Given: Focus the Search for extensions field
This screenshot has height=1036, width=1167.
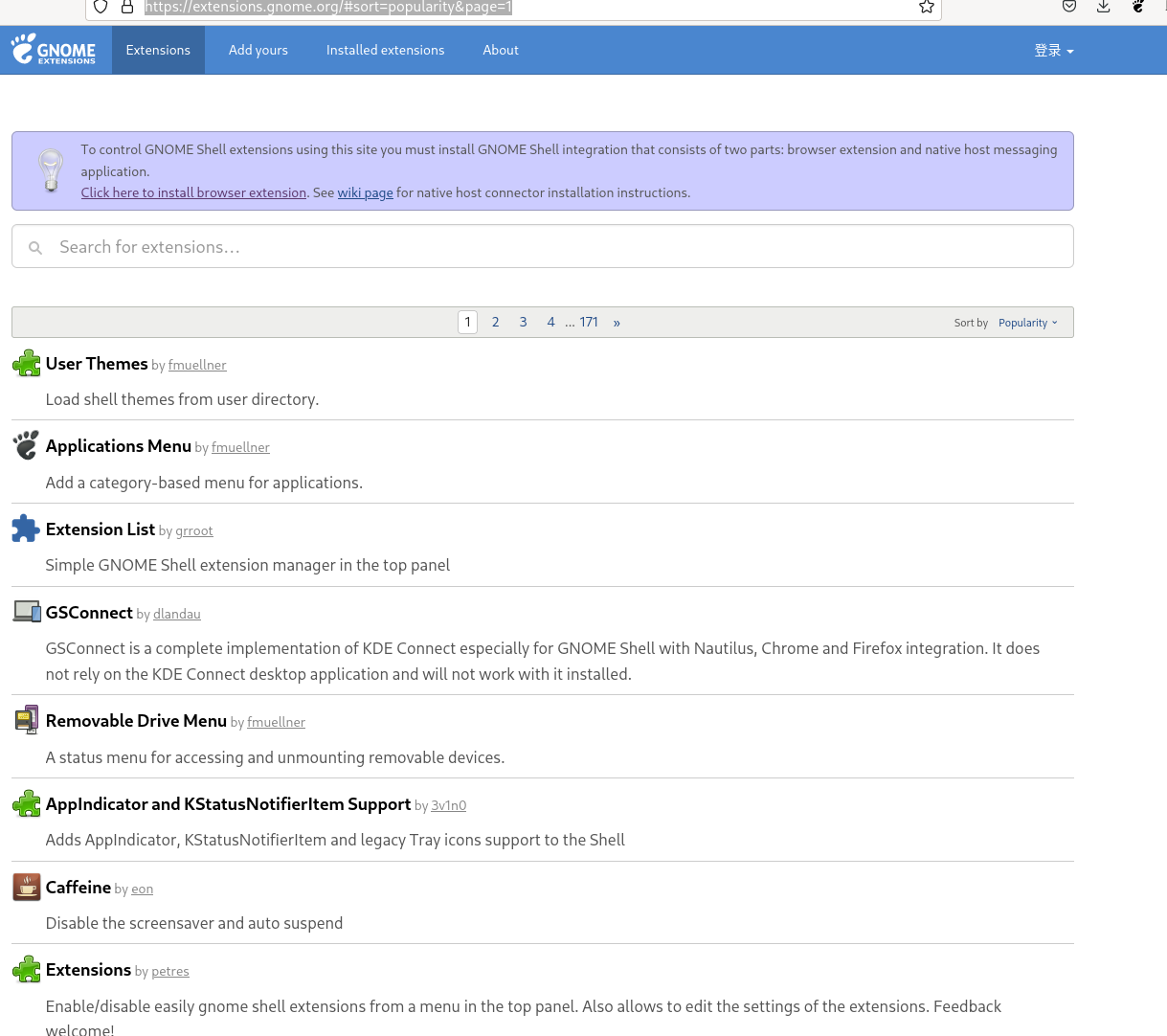Looking at the screenshot, I should 543,246.
